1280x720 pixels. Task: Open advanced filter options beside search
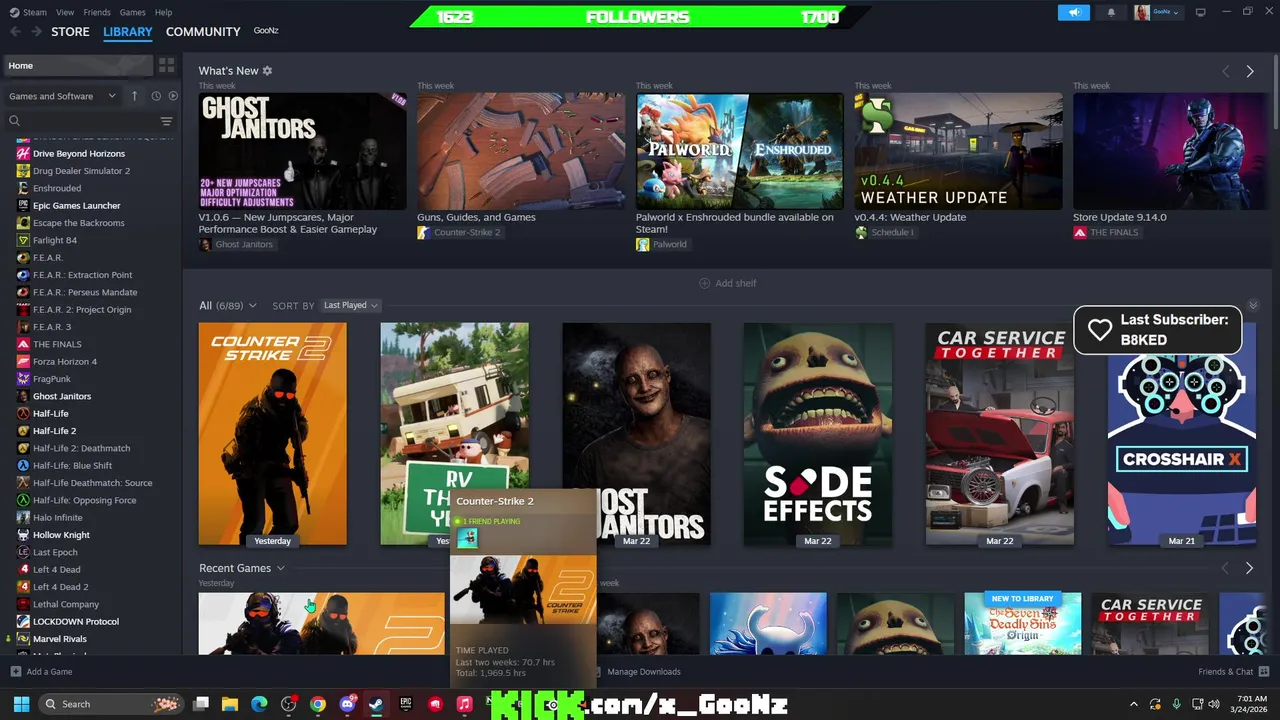(166, 121)
